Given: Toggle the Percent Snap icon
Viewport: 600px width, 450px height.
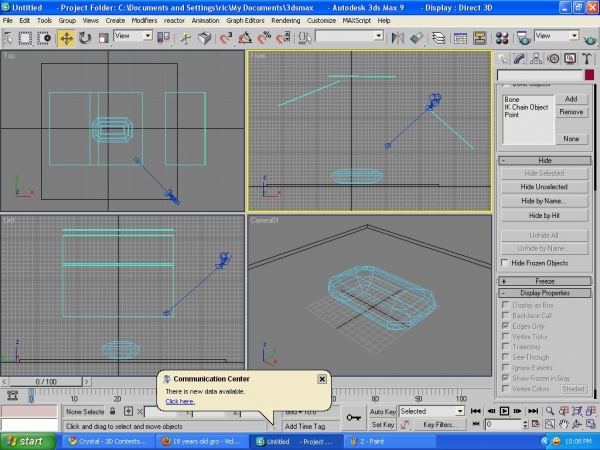Looking at the screenshot, I should coord(264,38).
